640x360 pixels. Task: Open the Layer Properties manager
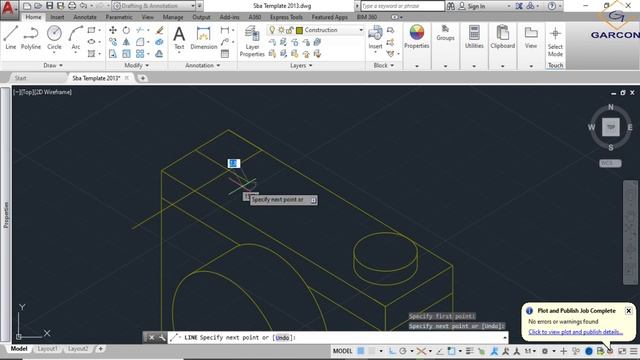point(252,41)
